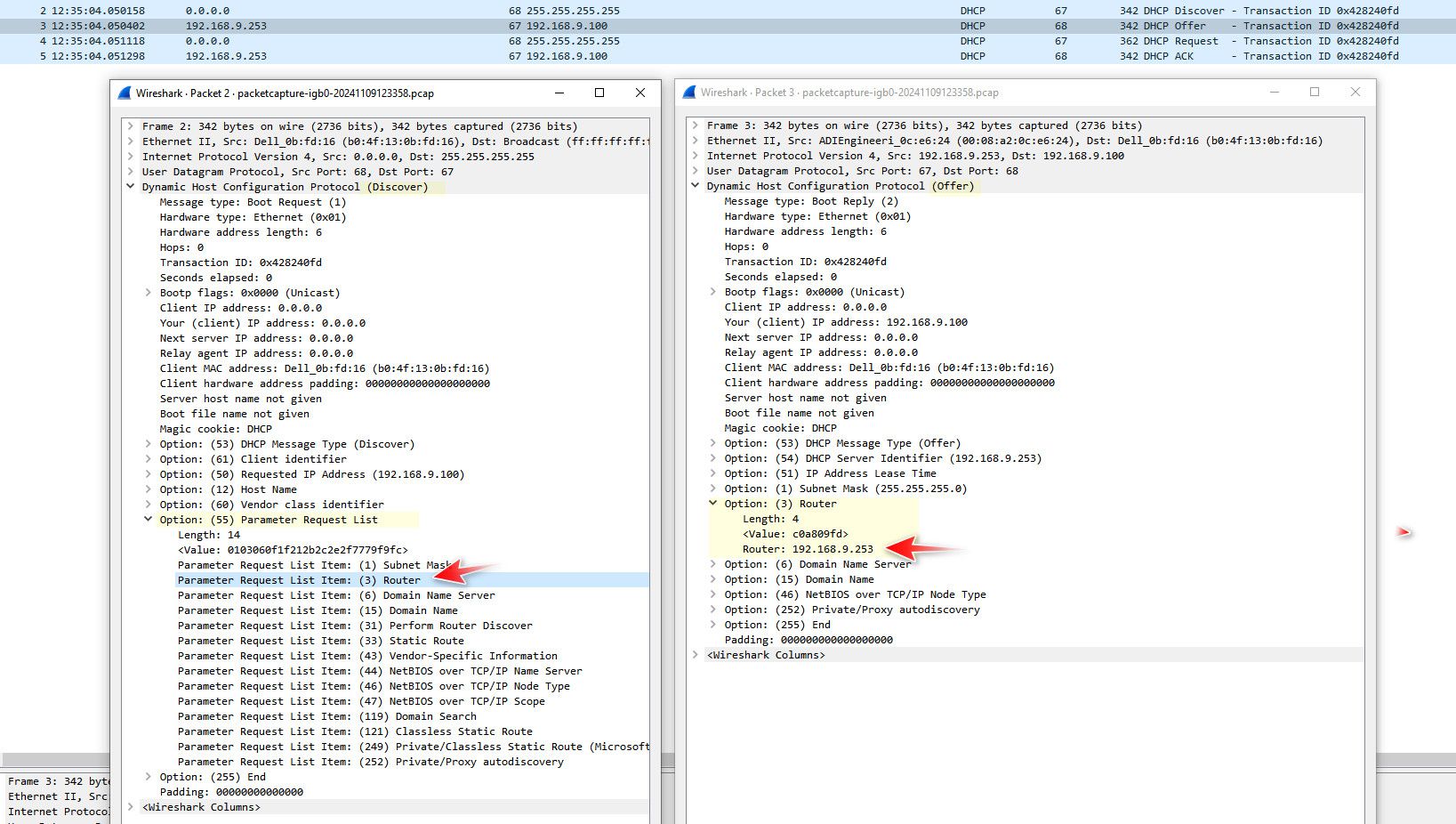Expand Option (61) Client identifier
The height and width of the screenshot is (824, 1456).
(x=149, y=459)
